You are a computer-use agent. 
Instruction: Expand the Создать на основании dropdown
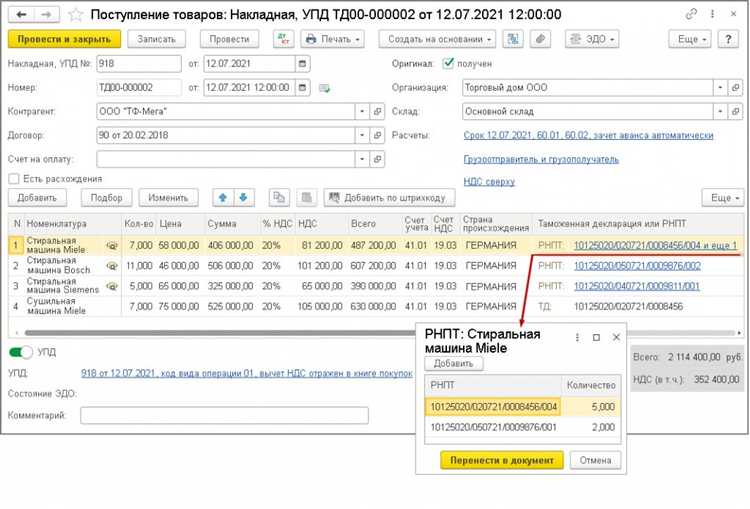coord(436,39)
